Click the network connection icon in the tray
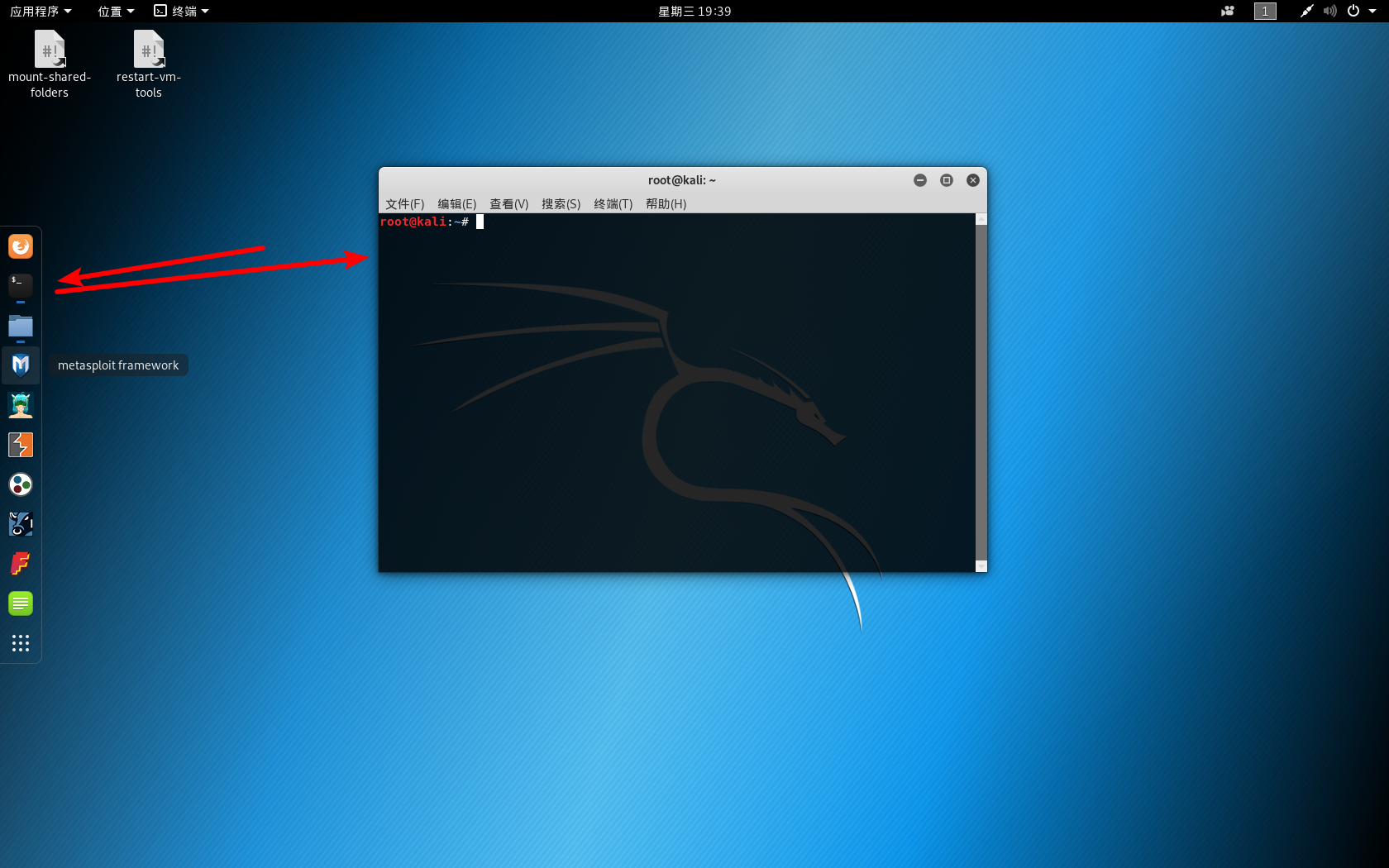The image size is (1389, 868). pos(1306,11)
